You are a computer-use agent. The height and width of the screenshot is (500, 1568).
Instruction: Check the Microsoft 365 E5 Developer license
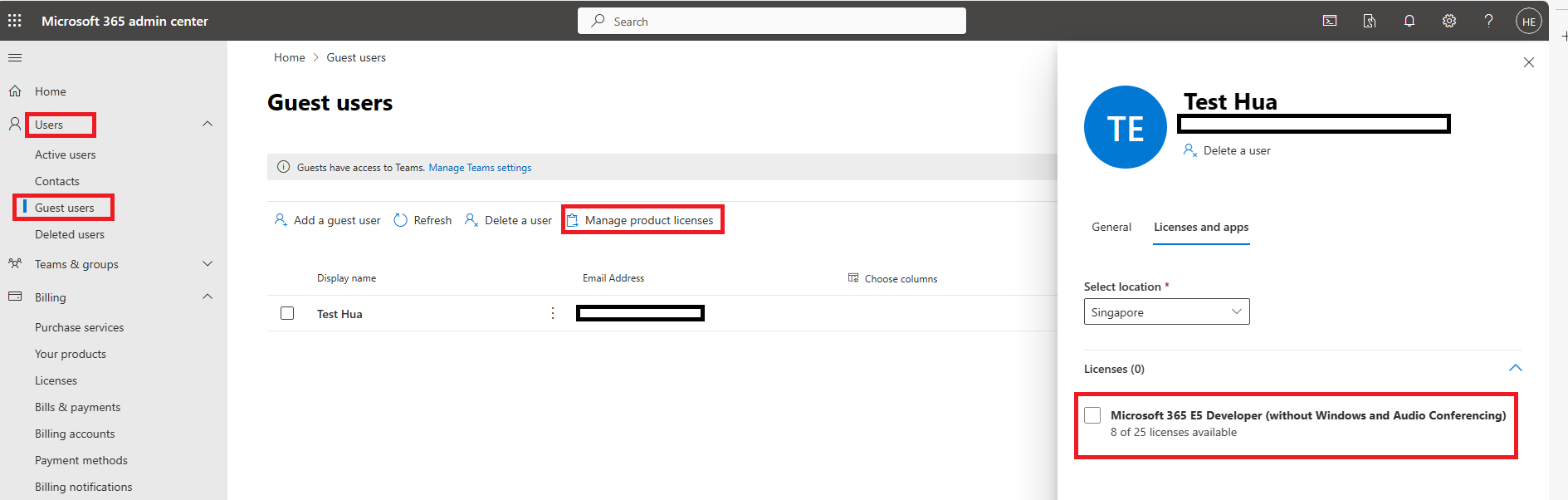coord(1092,415)
